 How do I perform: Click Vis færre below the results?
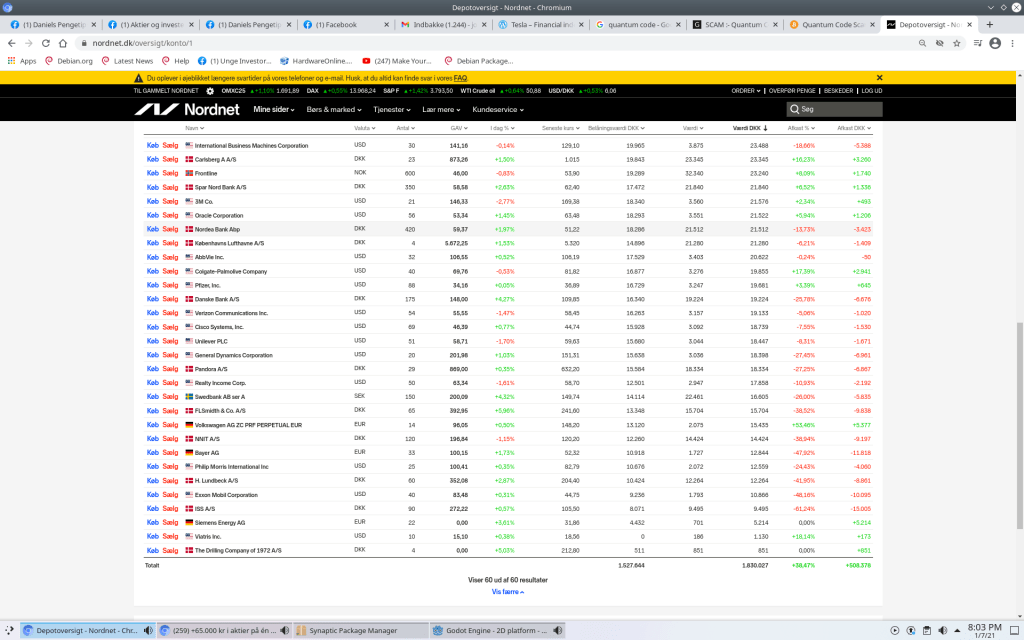509,592
